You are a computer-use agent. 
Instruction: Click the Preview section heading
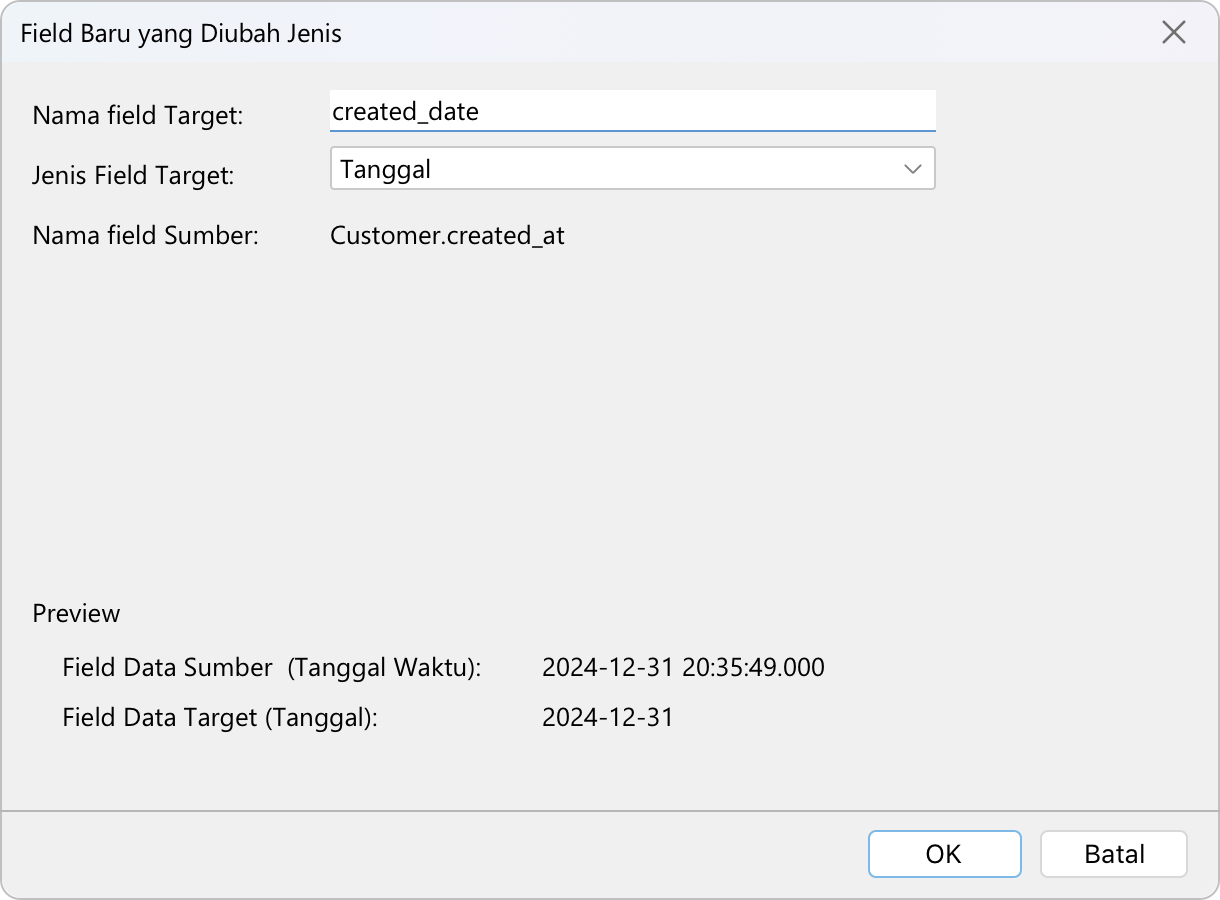(76, 613)
